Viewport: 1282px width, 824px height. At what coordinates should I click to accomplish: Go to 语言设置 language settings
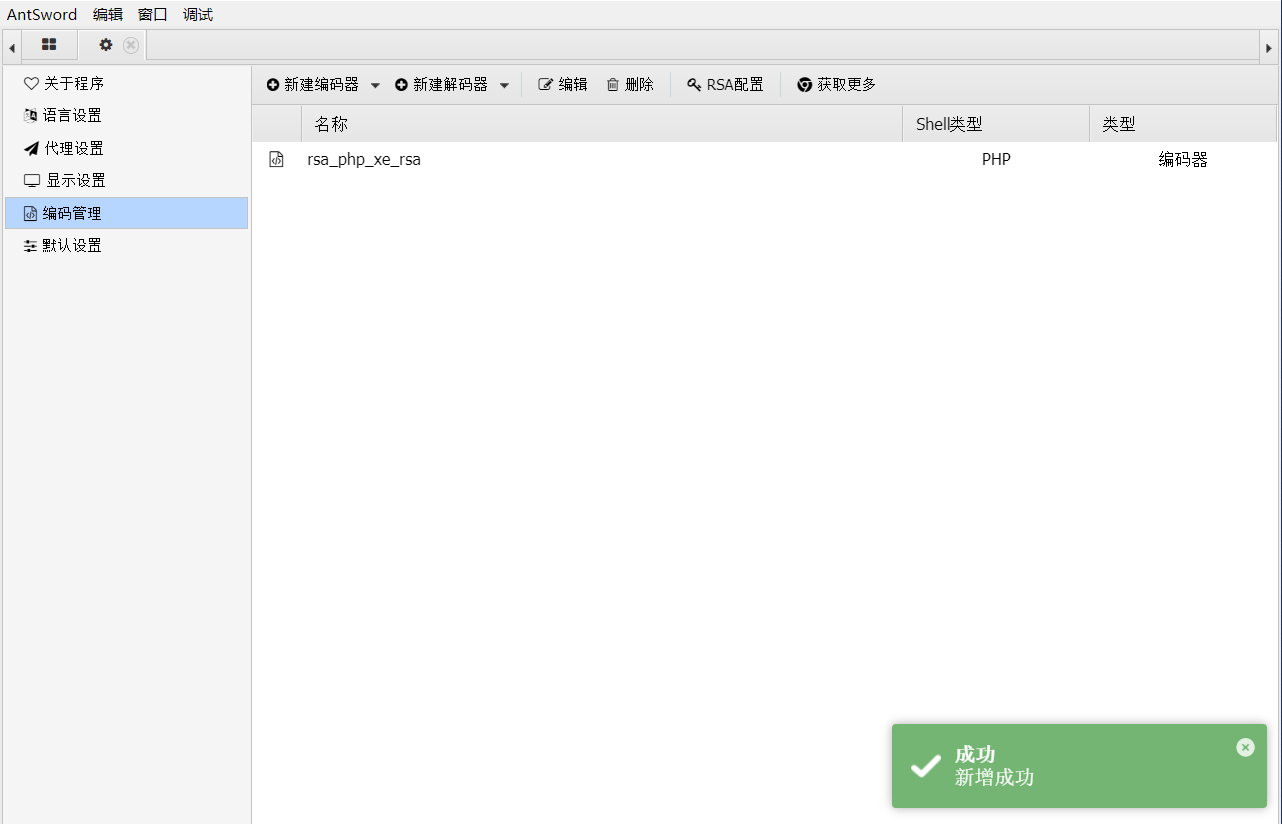126,116
